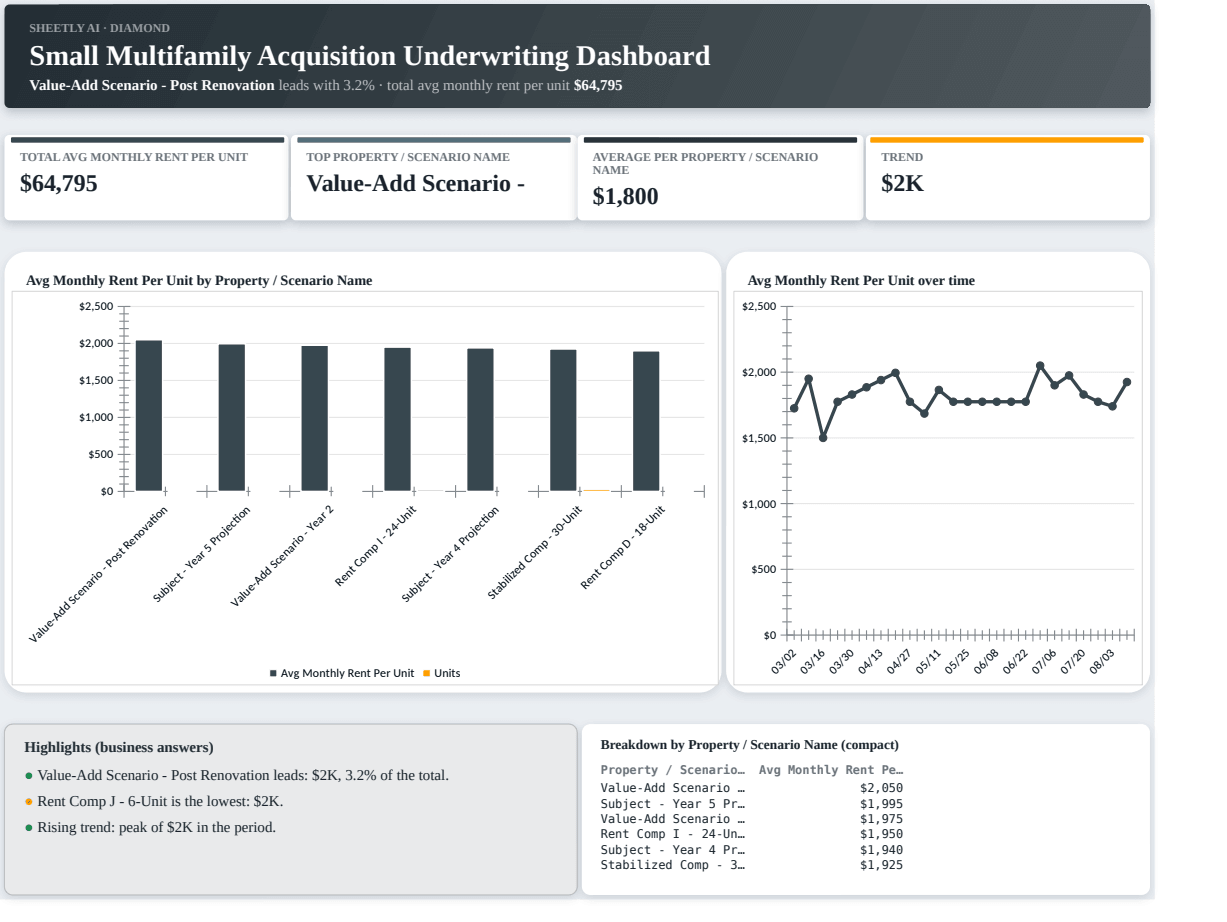Image resolution: width=1227 pixels, height=922 pixels.
Task: Click the bar chart title Avg Monthly Rent Per Unit by Property
Action: (x=199, y=281)
